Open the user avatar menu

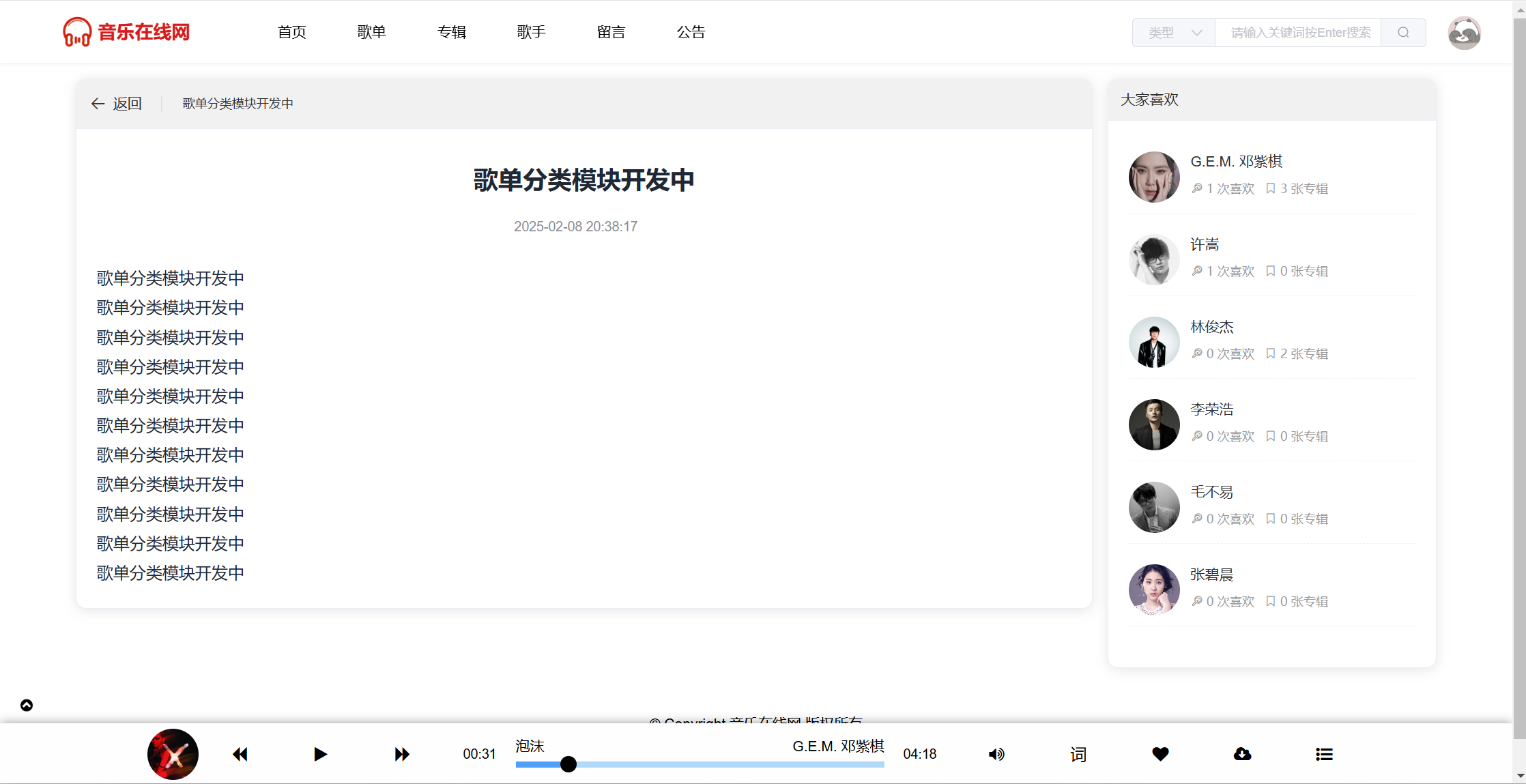(1464, 33)
